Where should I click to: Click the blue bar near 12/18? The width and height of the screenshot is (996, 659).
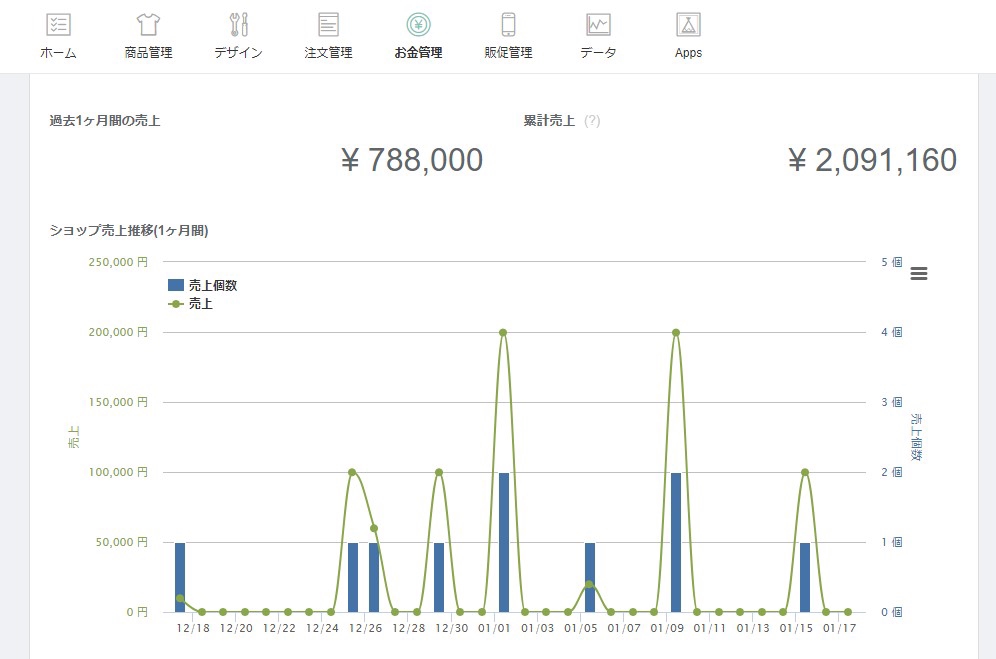[180, 577]
